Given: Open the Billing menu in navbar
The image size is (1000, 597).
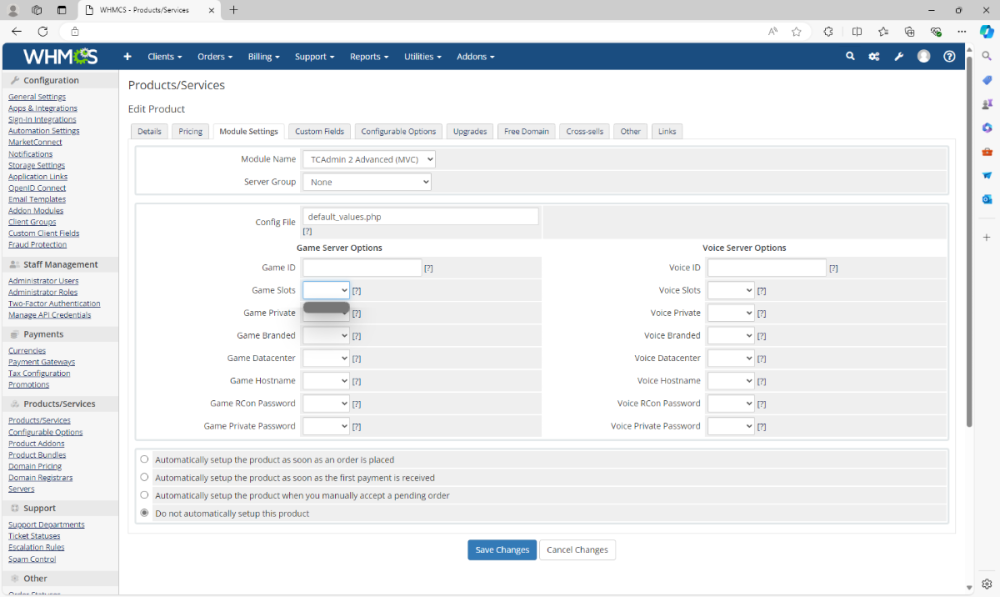Looking at the screenshot, I should (x=263, y=57).
